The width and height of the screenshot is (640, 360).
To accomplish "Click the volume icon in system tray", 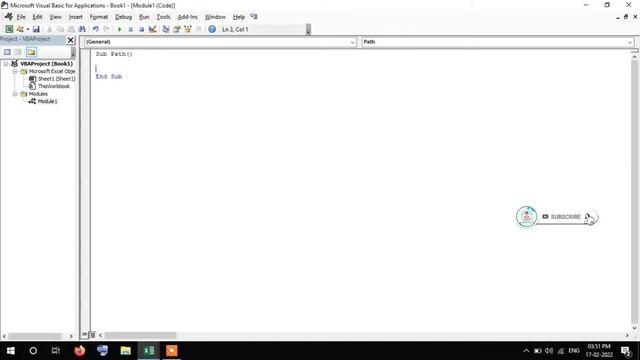I will (549, 351).
